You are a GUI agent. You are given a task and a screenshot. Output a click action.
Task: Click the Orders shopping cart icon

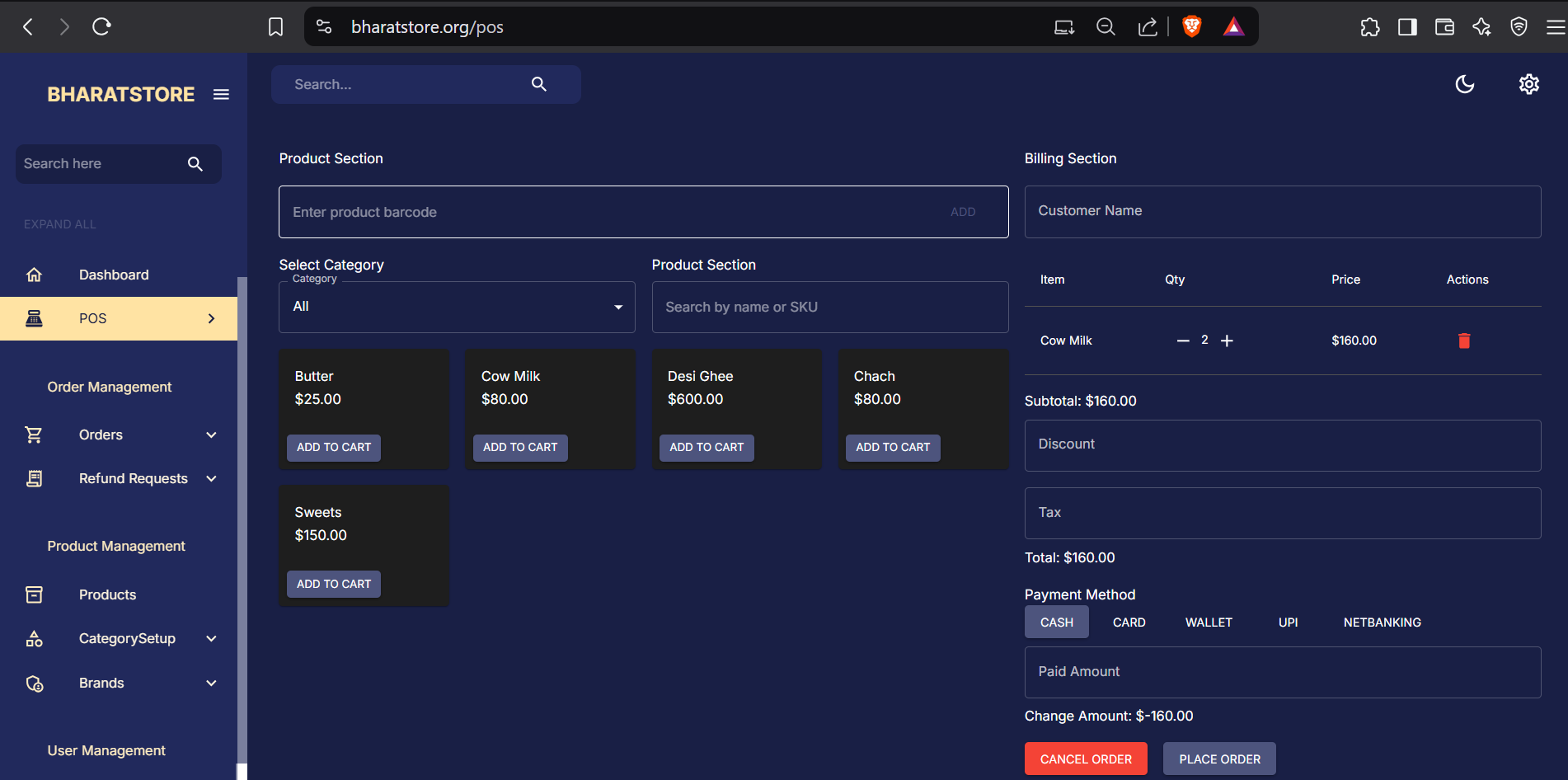pyautogui.click(x=34, y=435)
